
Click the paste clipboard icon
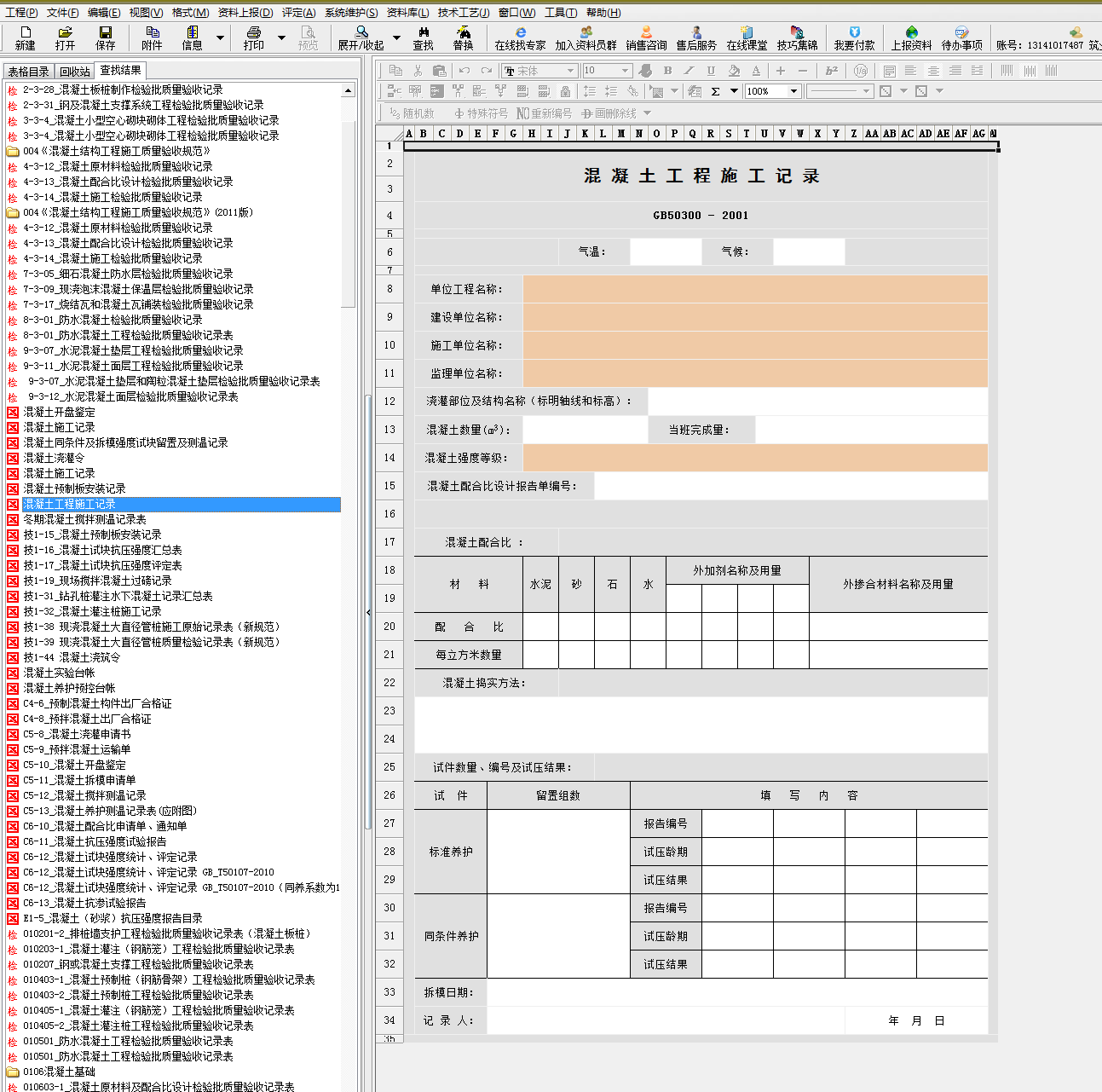[440, 71]
